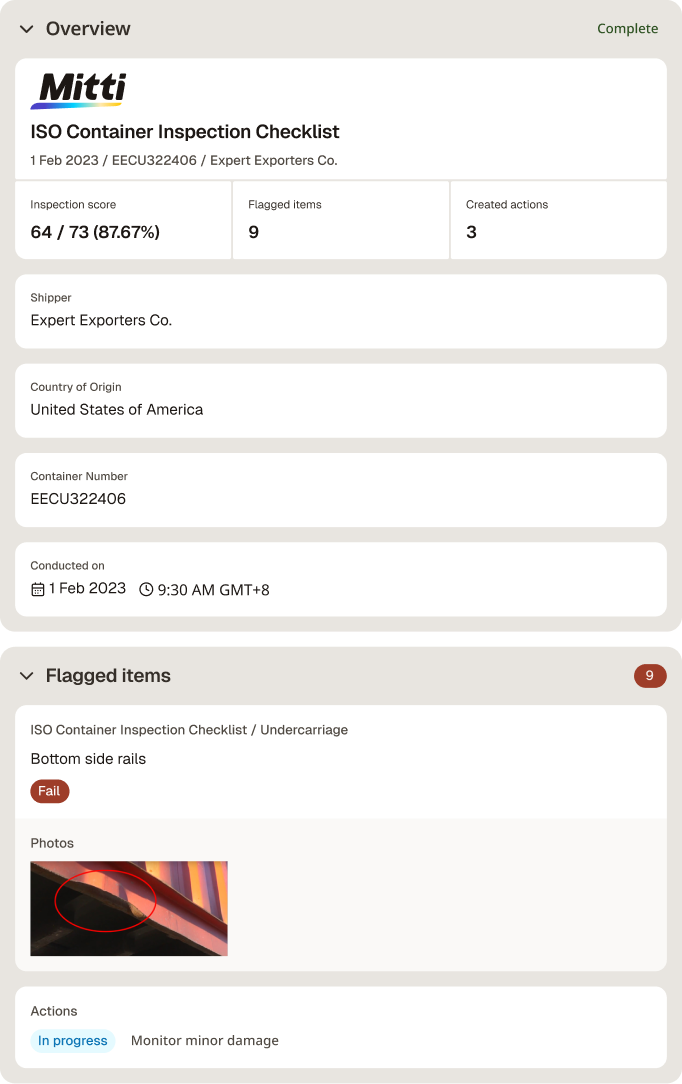Image resolution: width=682 pixels, height=1084 pixels.
Task: Open the bottom side rails photo thumbnail
Action: (129, 908)
